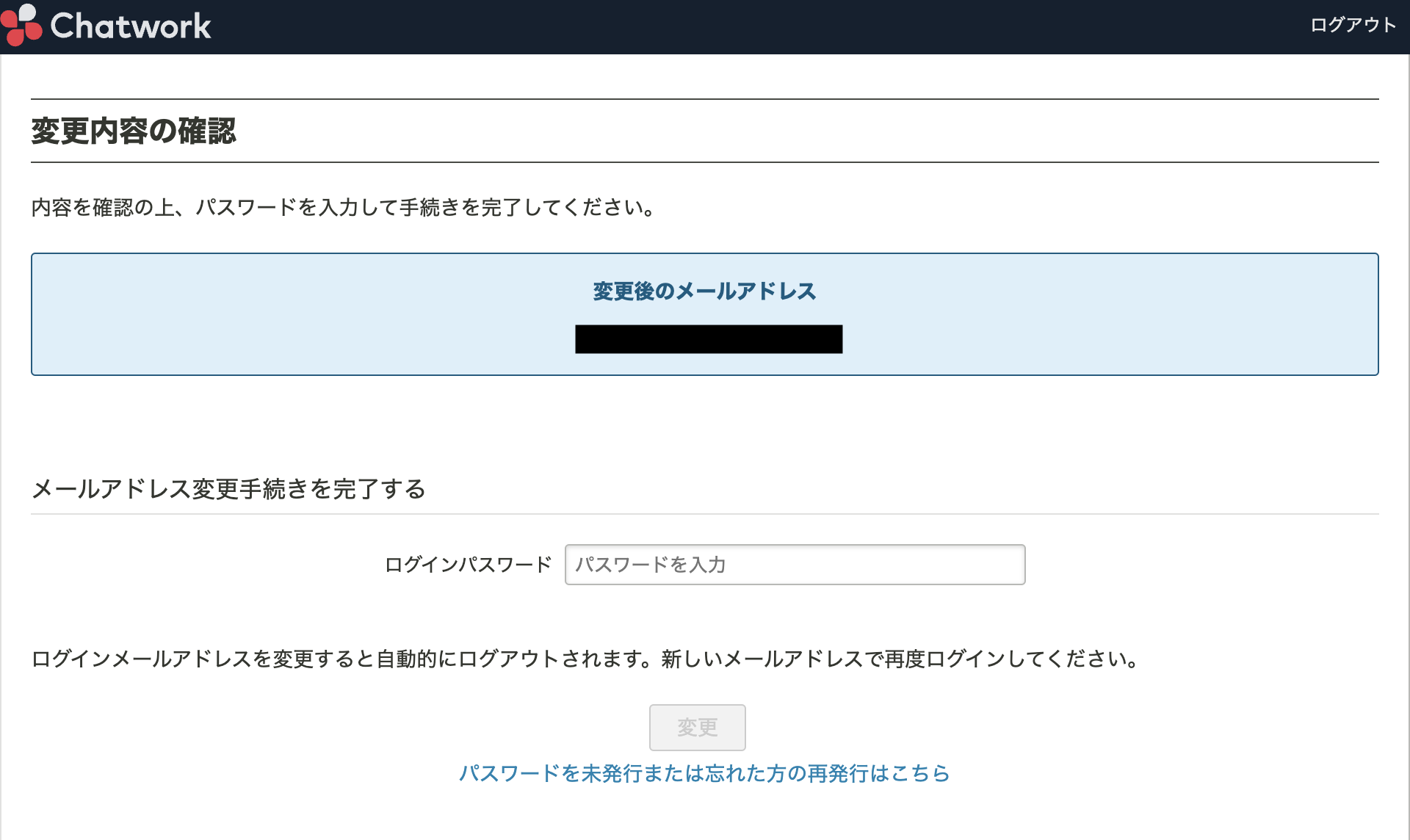Click the ログアウト link
Viewport: 1410px width, 840px height.
[1353, 25]
